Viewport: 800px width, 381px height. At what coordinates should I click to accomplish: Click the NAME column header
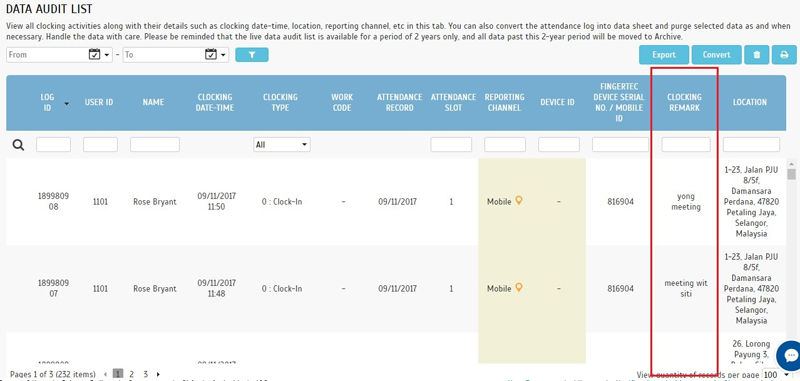[154, 103]
